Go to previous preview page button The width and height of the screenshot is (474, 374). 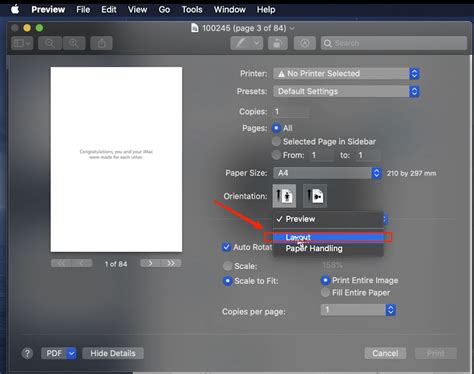pos(82,263)
